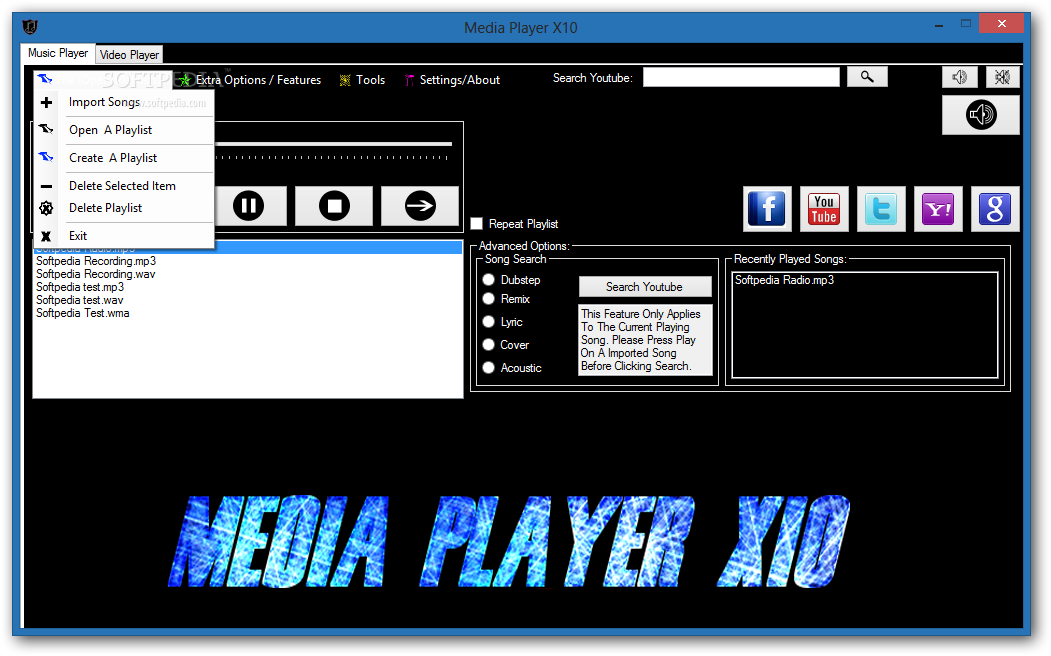Open the Google shortcut icon
The image size is (1051, 656).
[x=995, y=209]
